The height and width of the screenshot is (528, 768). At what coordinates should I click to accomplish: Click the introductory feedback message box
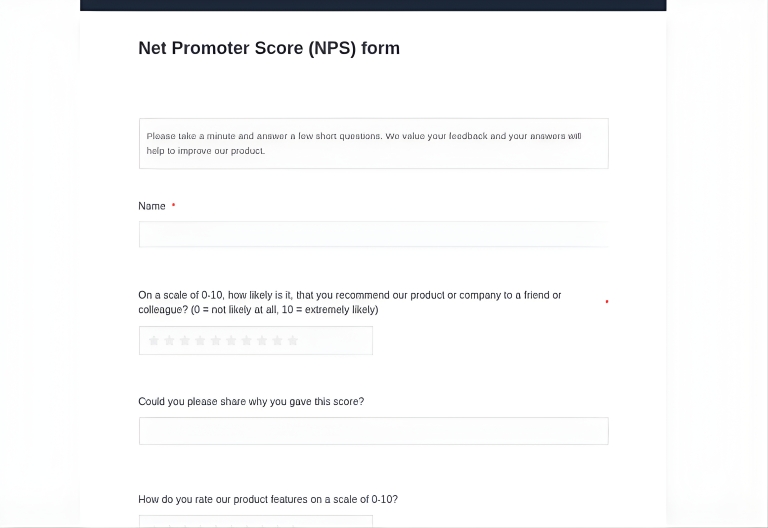(373, 143)
